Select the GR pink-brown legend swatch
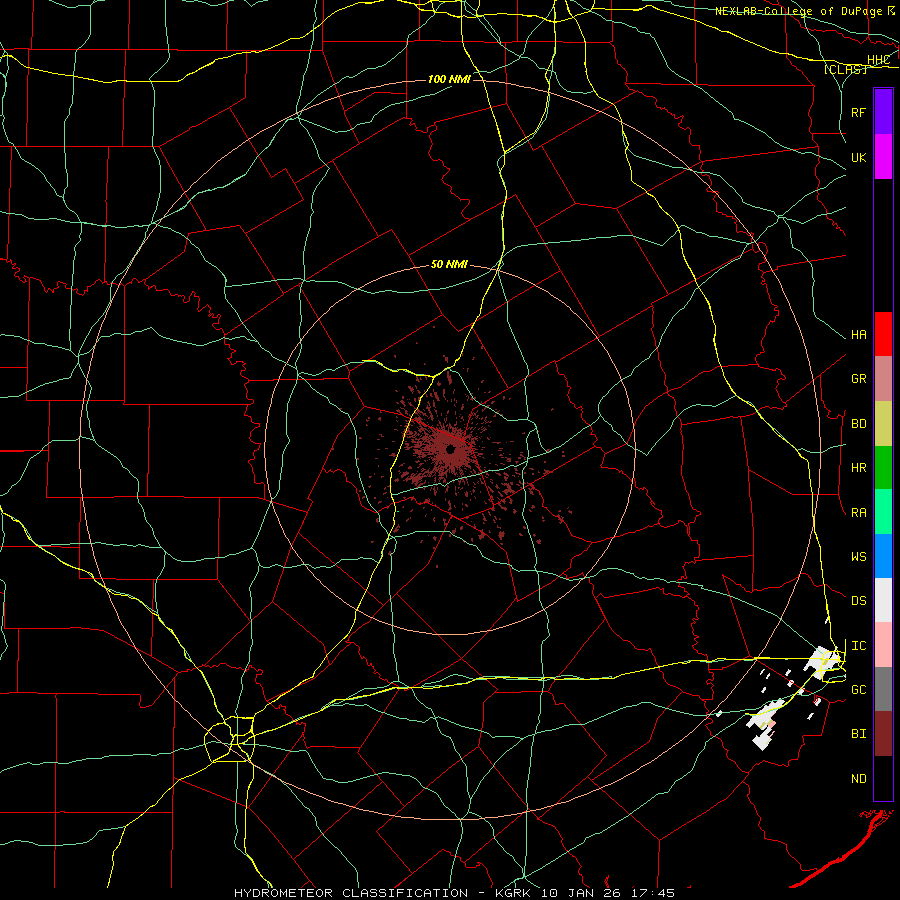The image size is (900, 900). click(883, 378)
